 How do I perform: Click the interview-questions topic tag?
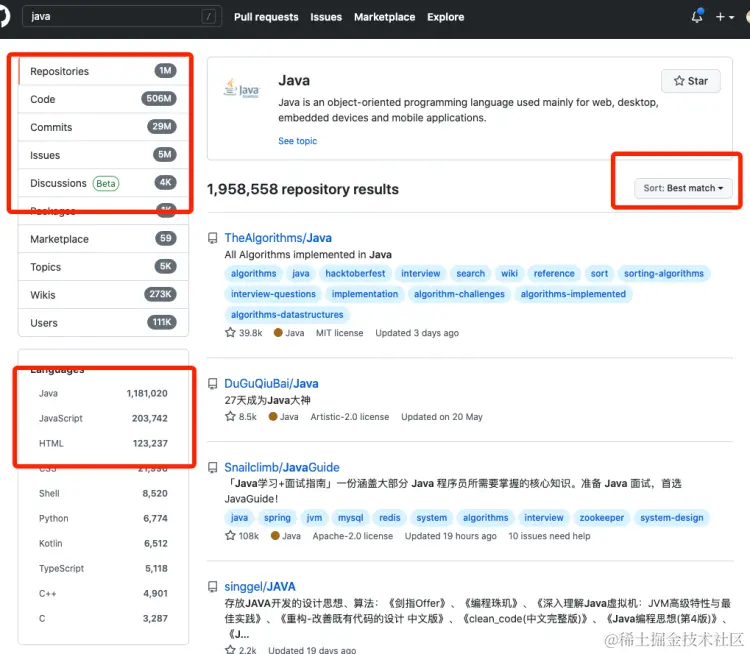tap(273, 294)
